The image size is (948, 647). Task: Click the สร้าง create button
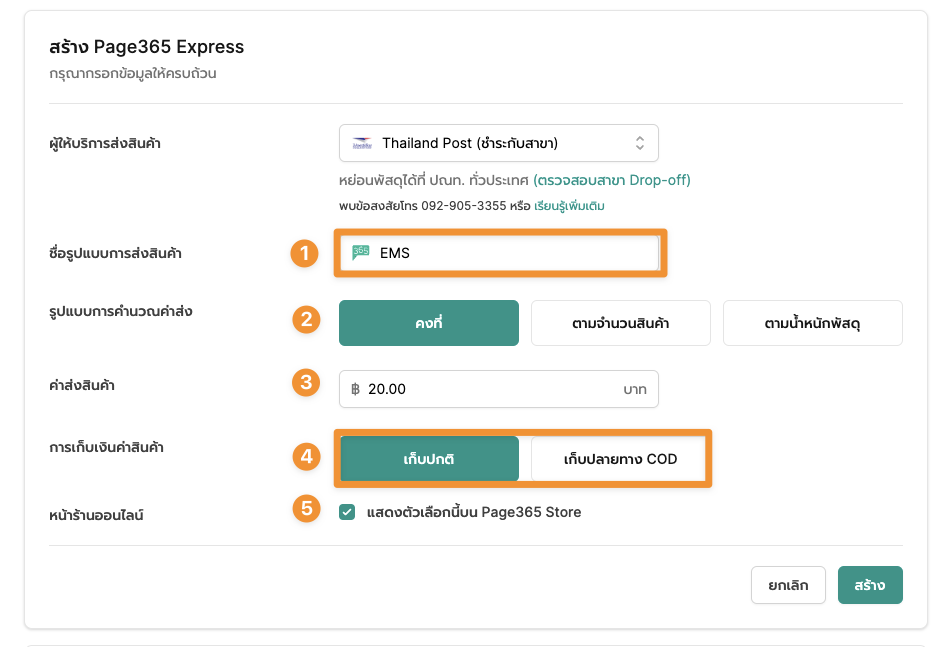click(870, 585)
